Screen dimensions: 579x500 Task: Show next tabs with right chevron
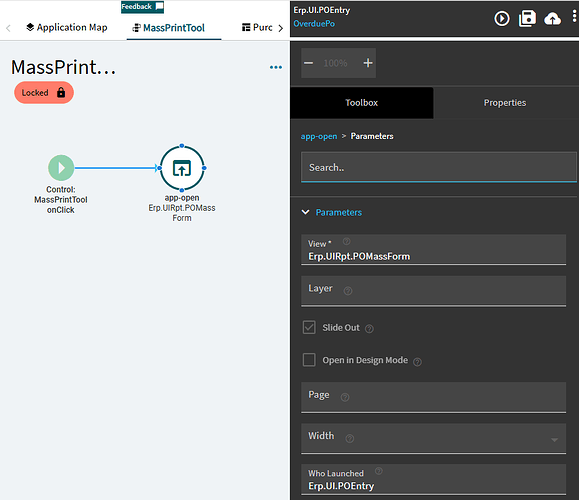281,28
